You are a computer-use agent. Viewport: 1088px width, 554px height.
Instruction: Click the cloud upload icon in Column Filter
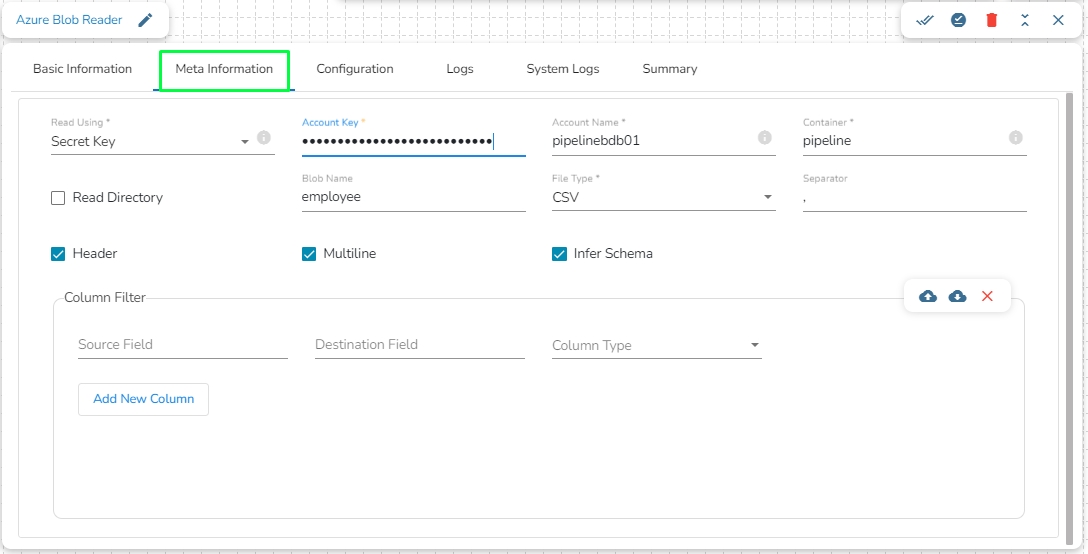928,296
